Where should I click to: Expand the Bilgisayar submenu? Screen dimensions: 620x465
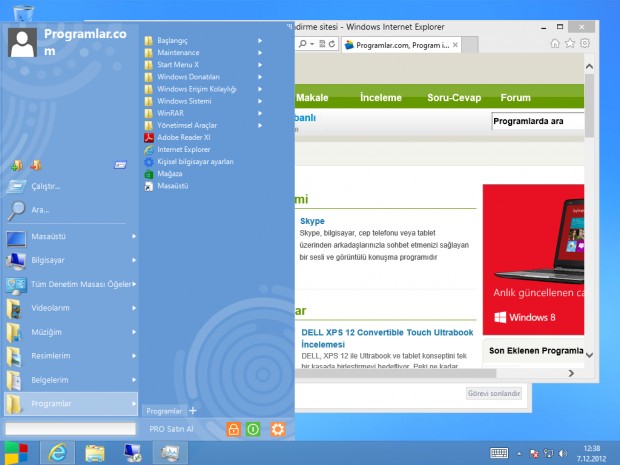[x=70, y=260]
